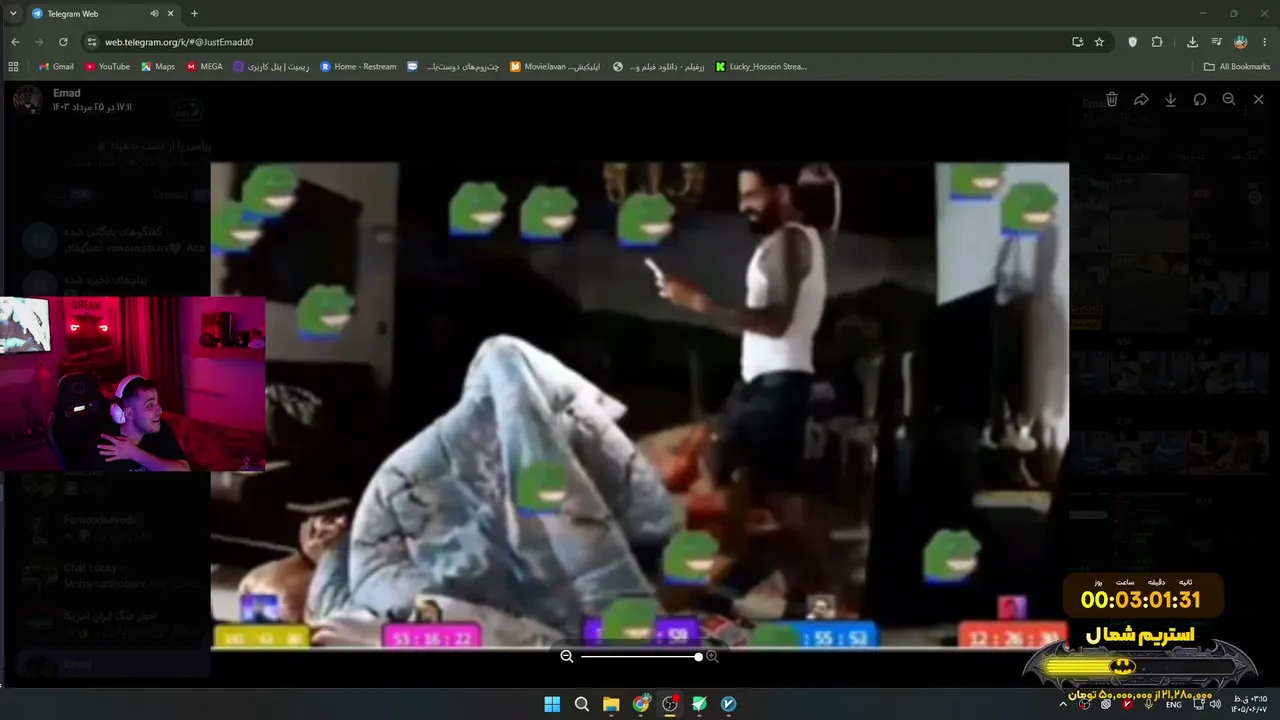Open the Gmail bookmark
Screen dimensions: 1280x720
[x=56, y=67]
